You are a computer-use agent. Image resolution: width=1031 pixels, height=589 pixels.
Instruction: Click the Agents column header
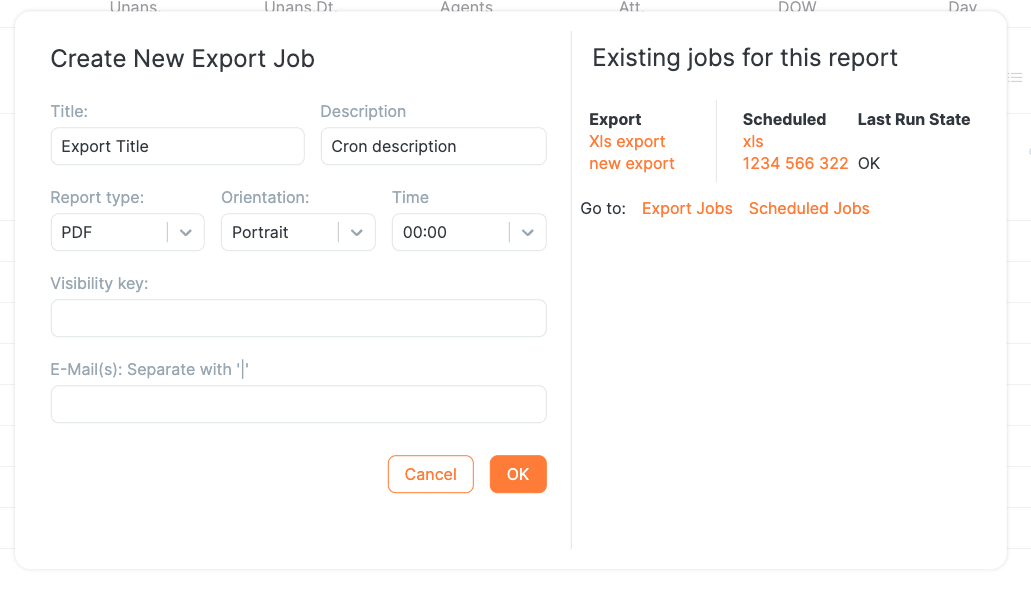[466, 8]
